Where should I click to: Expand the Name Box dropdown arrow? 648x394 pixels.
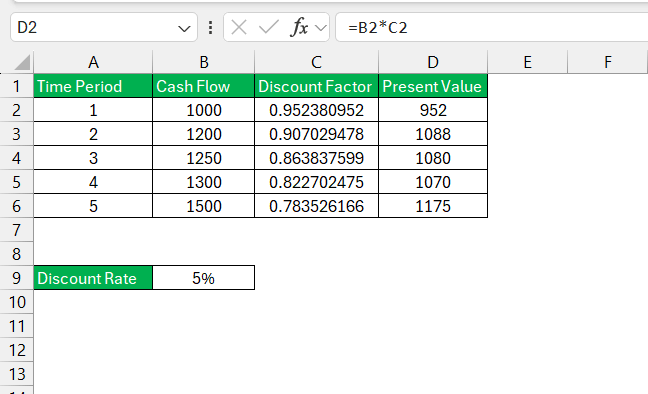tap(184, 29)
